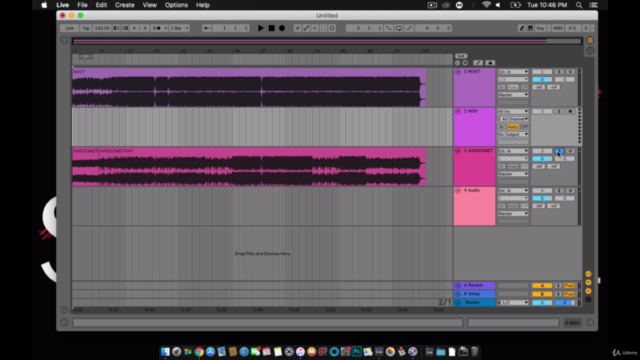Click the Link button

click(x=69, y=28)
